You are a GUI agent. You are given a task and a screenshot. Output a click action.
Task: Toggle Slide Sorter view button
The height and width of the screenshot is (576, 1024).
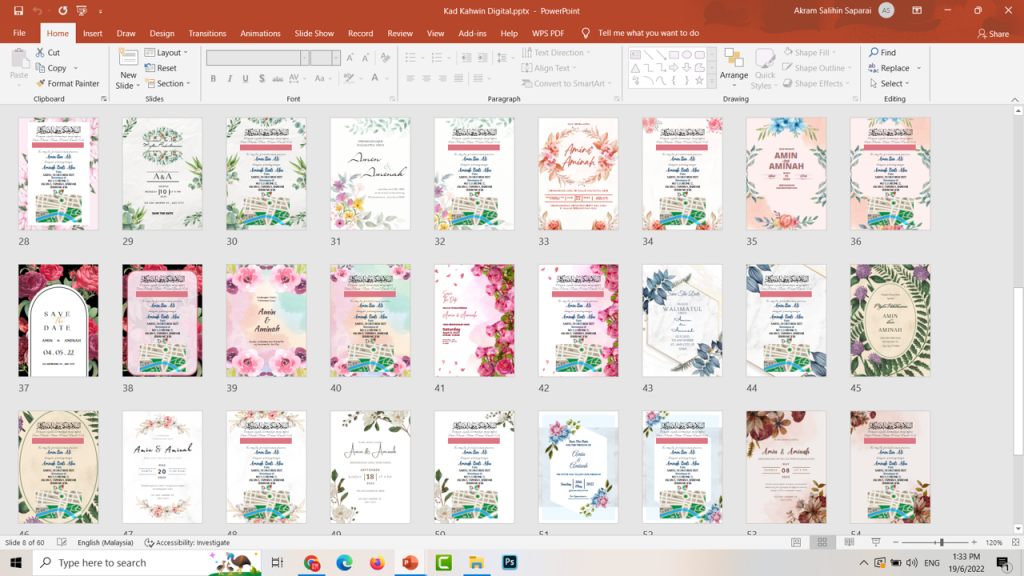(822, 542)
